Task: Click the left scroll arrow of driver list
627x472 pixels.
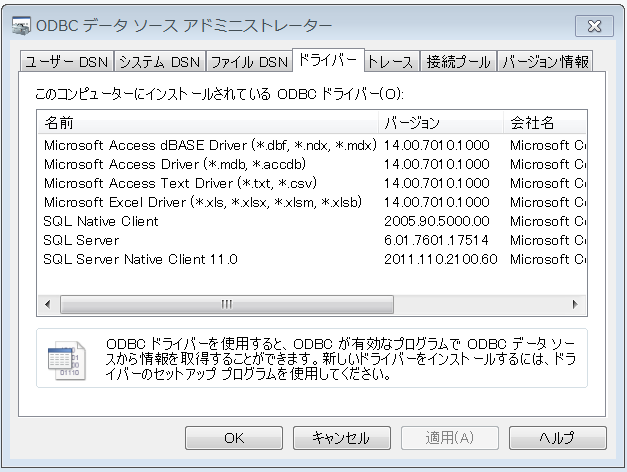Action: click(48, 304)
